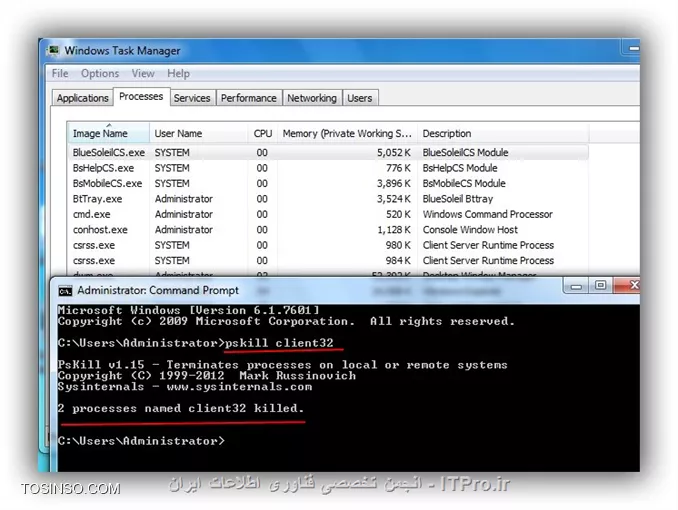Click Administrator user name in the BtTray.exe row
This screenshot has height=510, width=678.
[184, 199]
